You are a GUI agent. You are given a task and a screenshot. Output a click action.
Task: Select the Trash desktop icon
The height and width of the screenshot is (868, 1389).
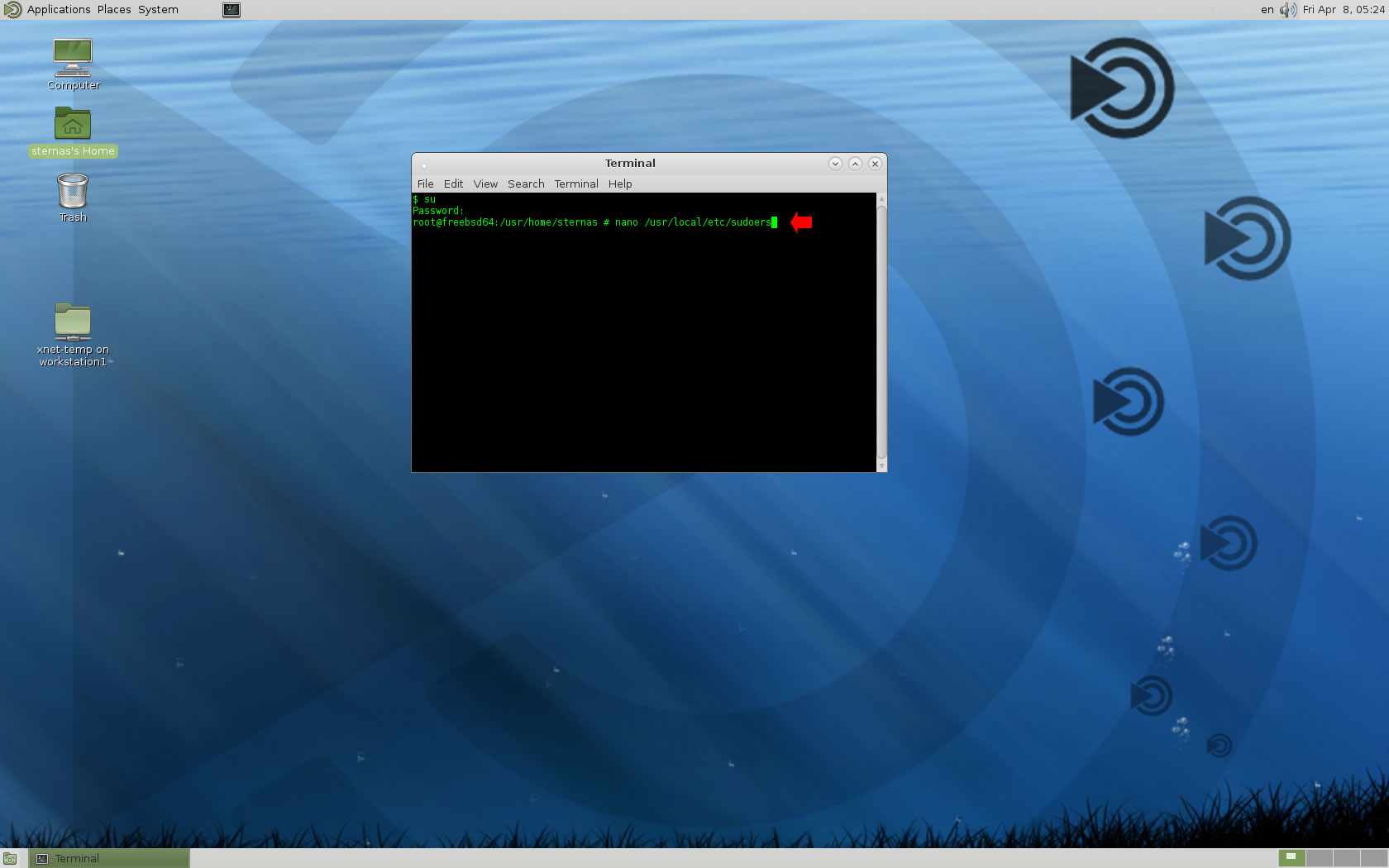point(73,198)
